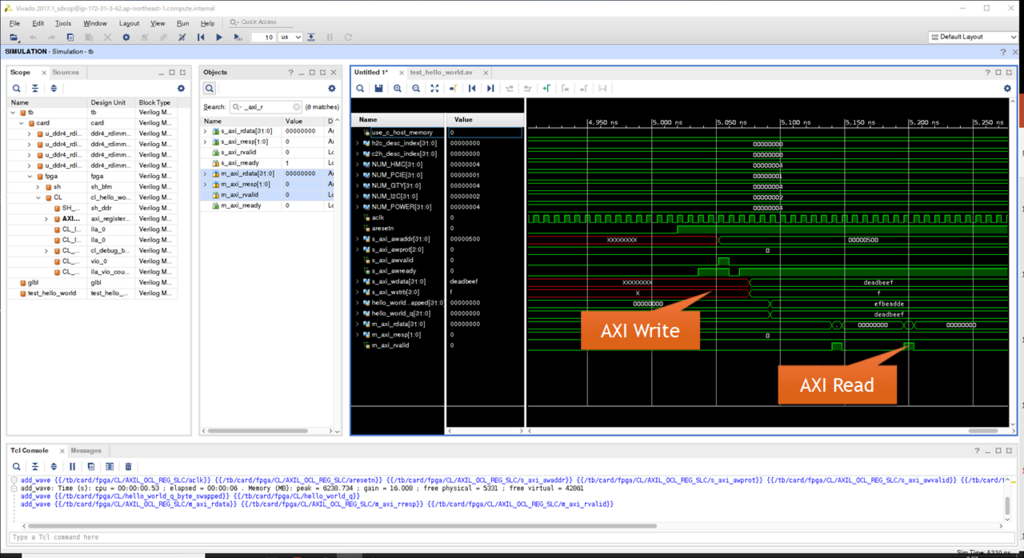Open the Tools menu
The height and width of the screenshot is (558, 1024).
point(63,23)
